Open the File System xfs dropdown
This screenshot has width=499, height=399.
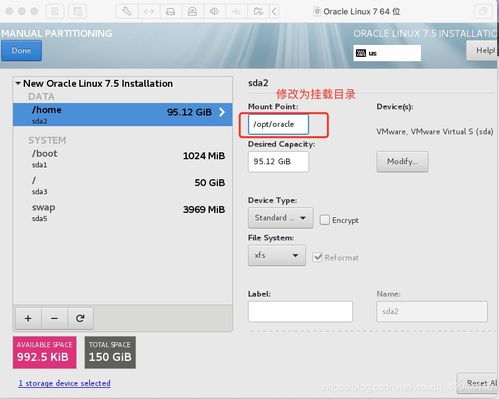[277, 255]
